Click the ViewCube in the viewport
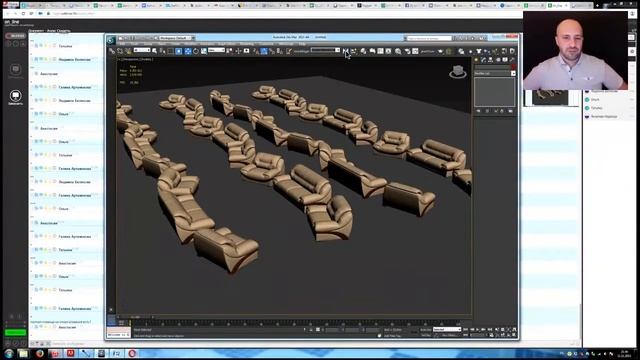The height and width of the screenshot is (360, 640). pos(458,72)
